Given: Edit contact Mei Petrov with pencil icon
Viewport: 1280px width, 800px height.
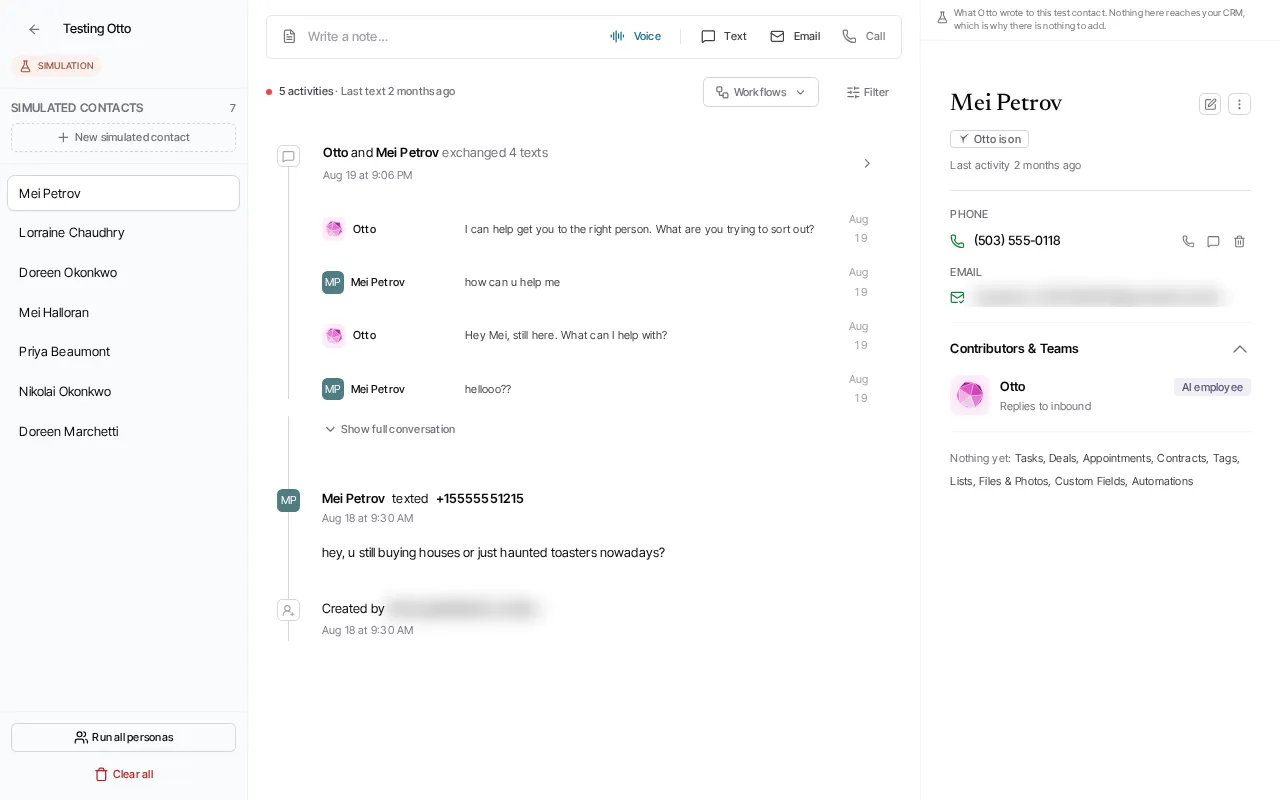Looking at the screenshot, I should coord(1210,104).
